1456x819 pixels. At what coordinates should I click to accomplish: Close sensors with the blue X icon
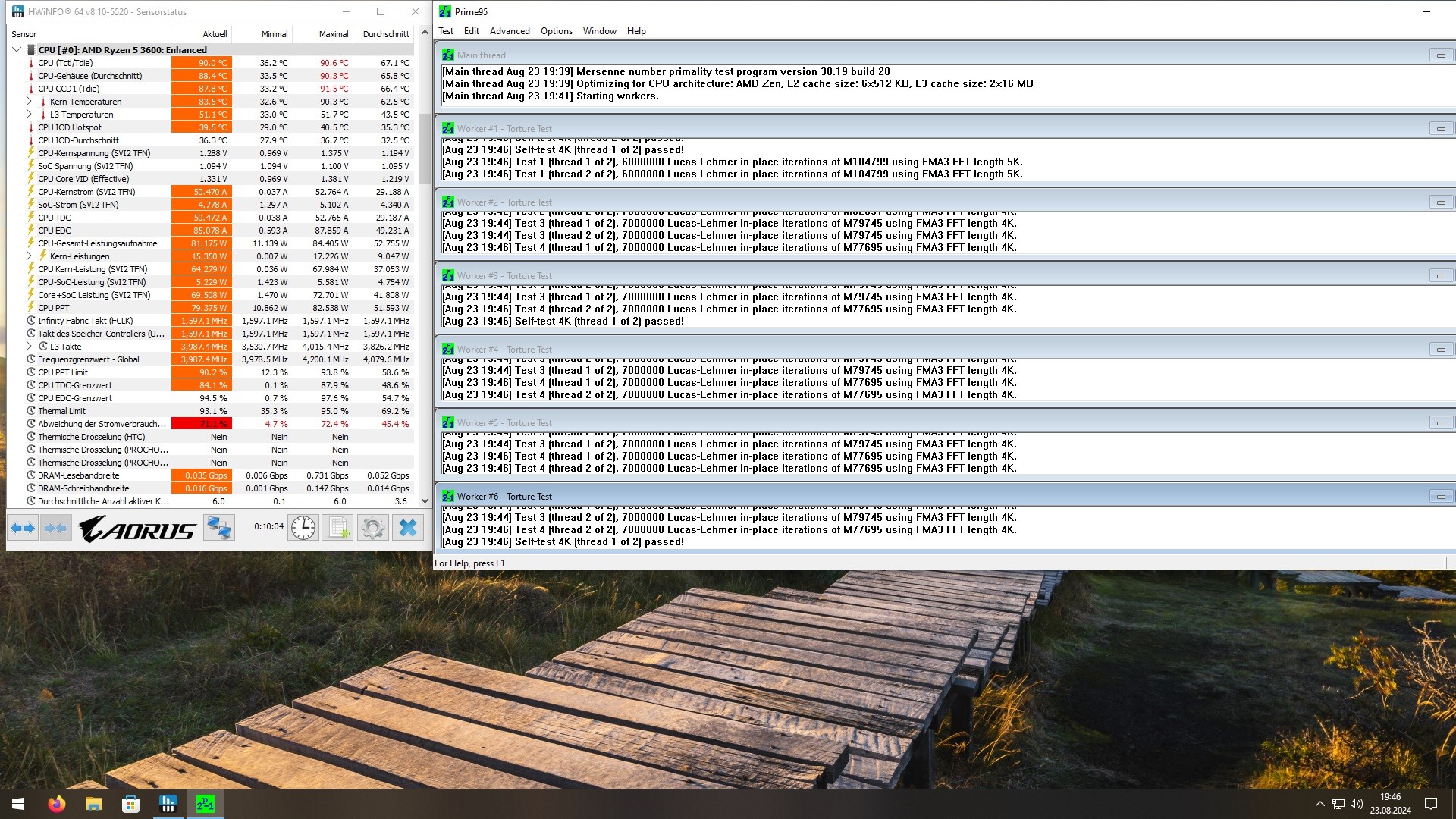coord(408,528)
